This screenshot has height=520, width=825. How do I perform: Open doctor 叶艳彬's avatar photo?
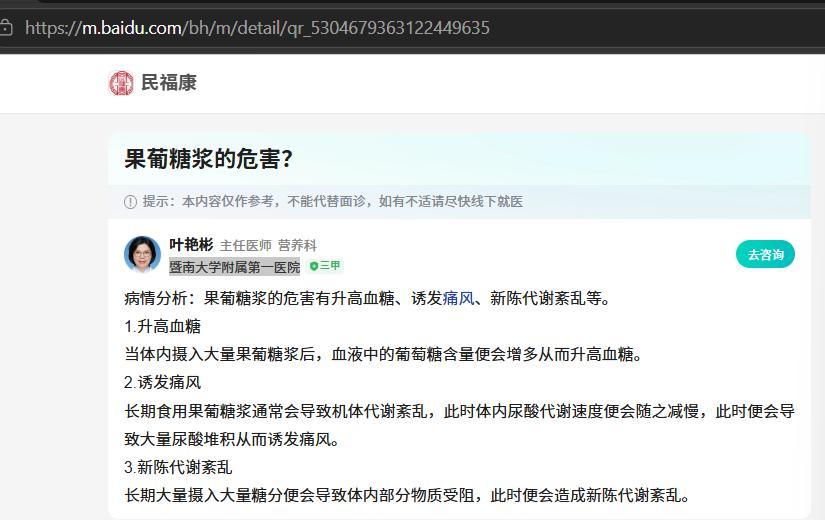pyautogui.click(x=142, y=254)
